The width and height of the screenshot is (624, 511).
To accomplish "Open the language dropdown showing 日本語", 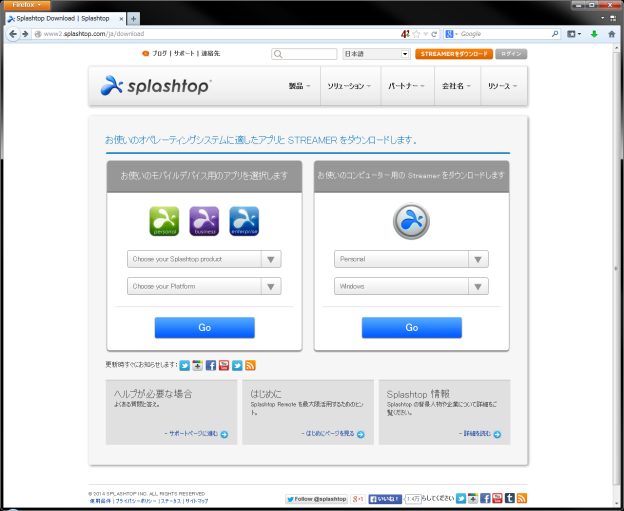I will (376, 54).
